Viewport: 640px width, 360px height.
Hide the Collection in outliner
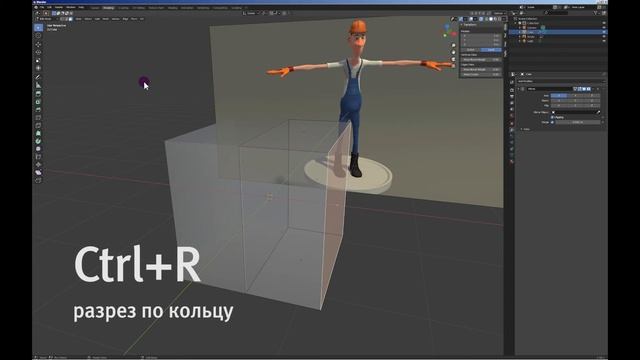click(x=604, y=23)
